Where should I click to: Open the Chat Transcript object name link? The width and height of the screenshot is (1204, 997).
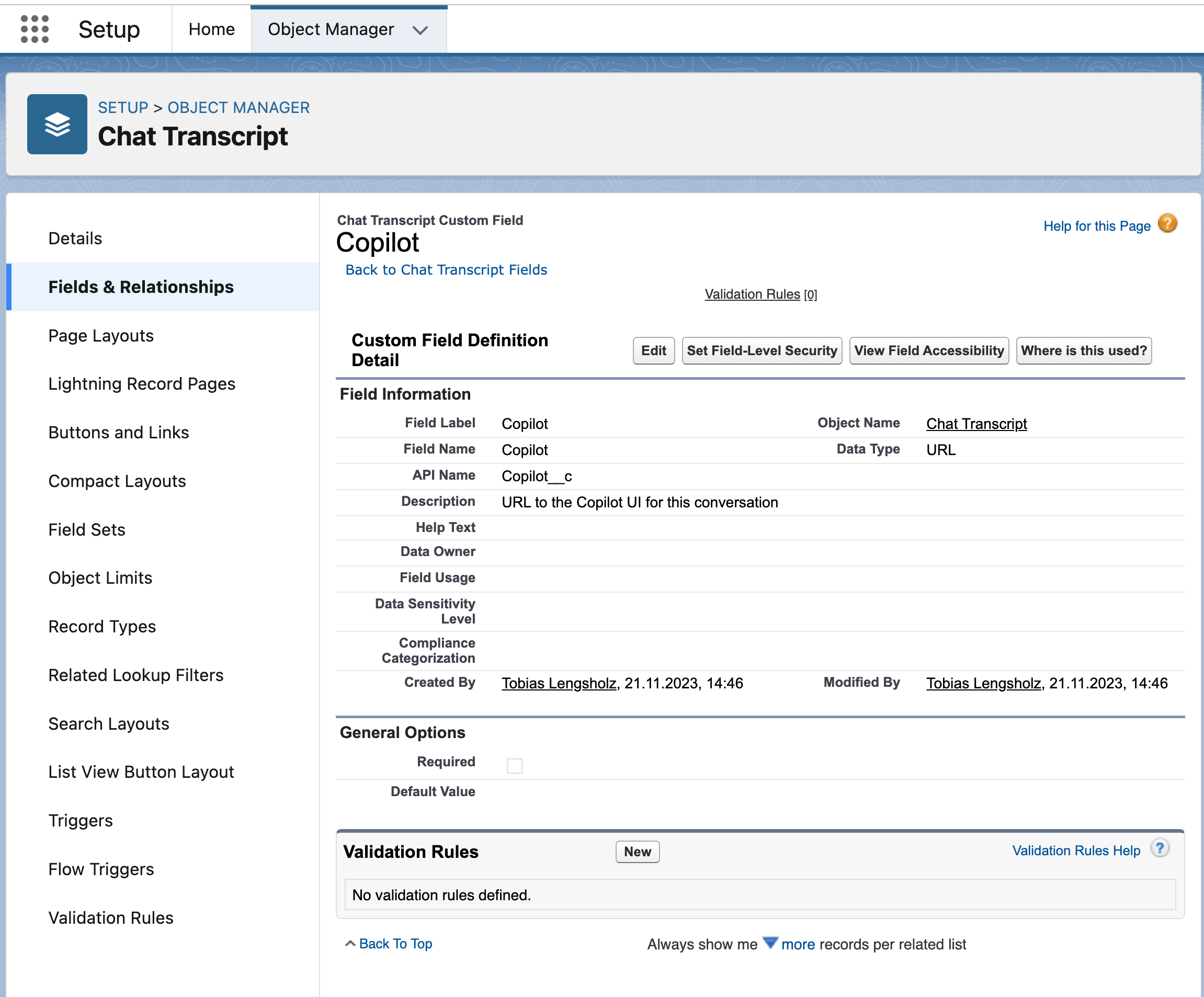pyautogui.click(x=976, y=424)
